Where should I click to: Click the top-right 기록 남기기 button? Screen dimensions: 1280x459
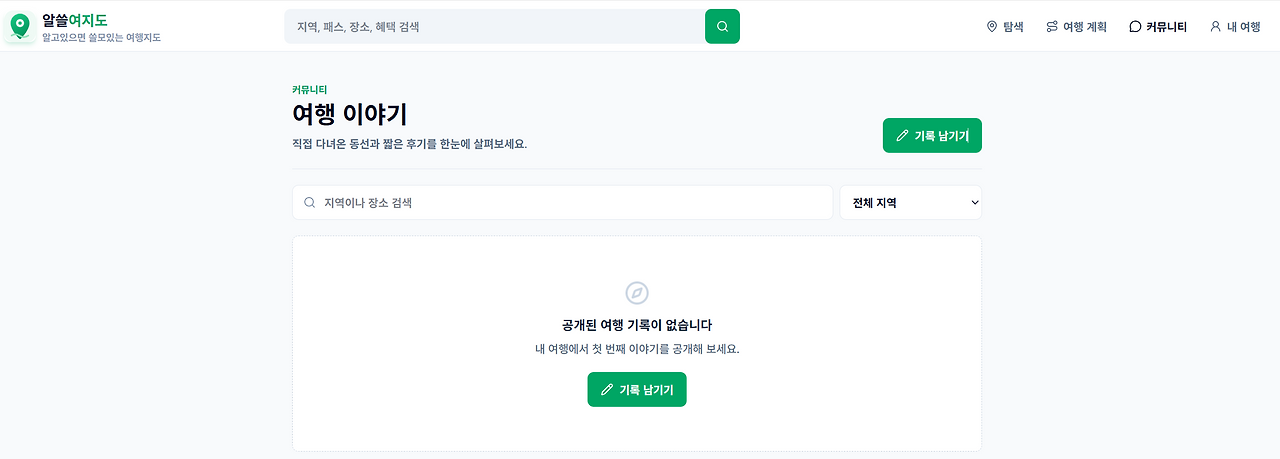(932, 136)
